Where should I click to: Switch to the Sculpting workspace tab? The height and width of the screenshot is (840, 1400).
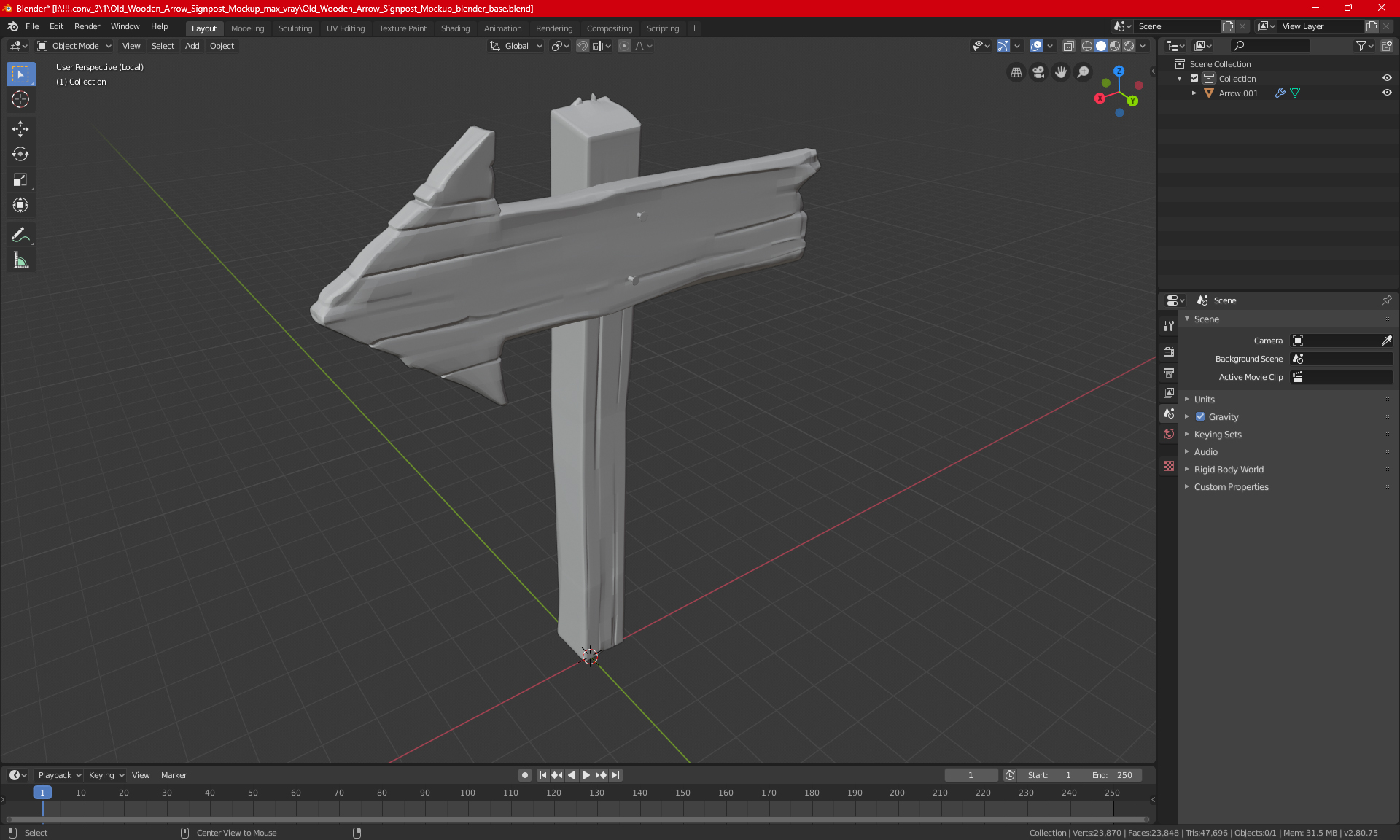(x=295, y=28)
